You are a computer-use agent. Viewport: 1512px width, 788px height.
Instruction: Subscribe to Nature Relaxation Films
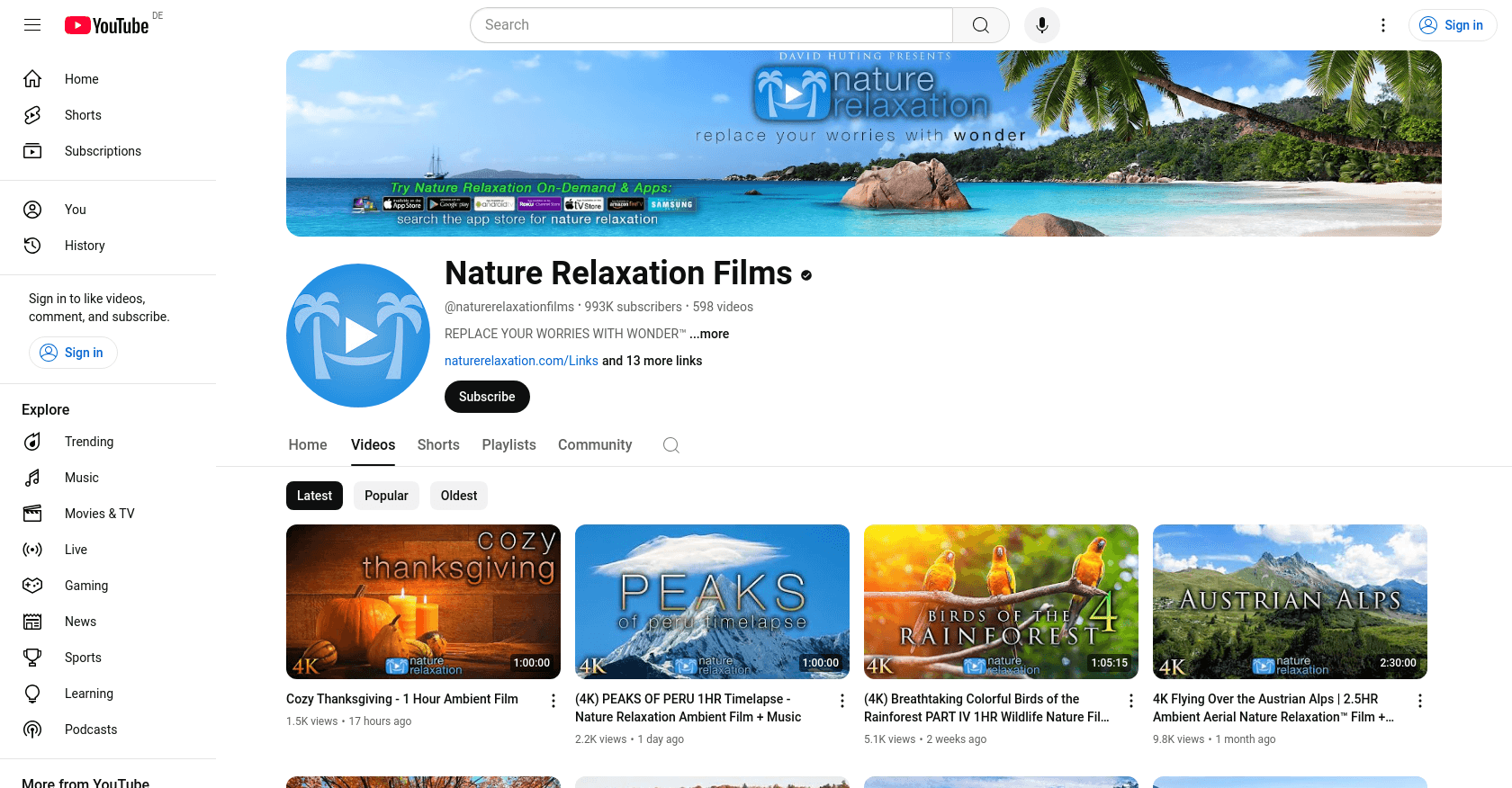point(487,397)
